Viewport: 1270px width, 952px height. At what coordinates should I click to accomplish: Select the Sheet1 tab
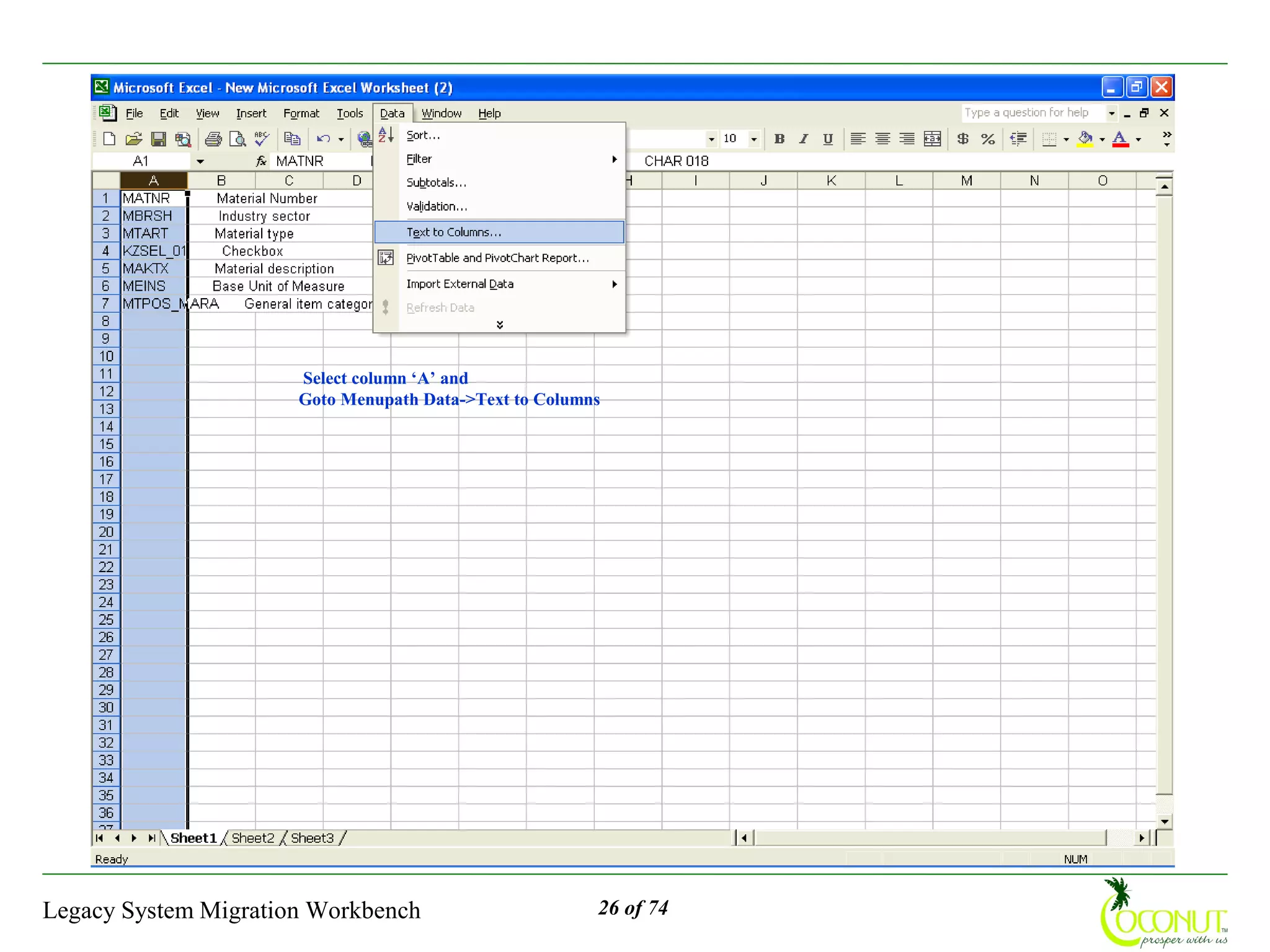point(193,838)
